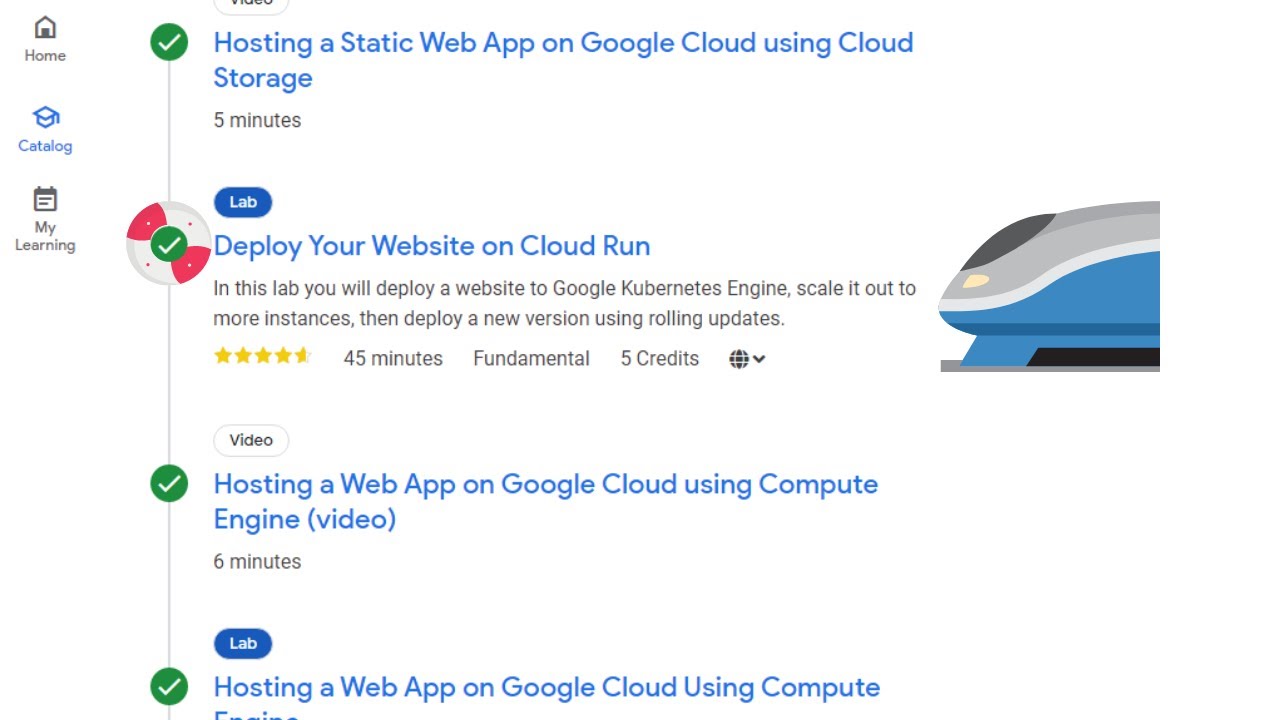The image size is (1280, 720).
Task: Click green checkmark beside Cloud Run lab
Action: pyautogui.click(x=169, y=243)
